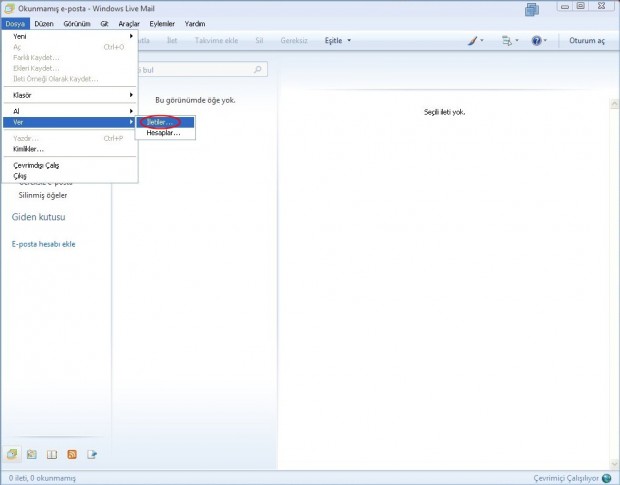Viewport: 620px width, 485px height.
Task: Open the Contacts book icon
Action: click(52, 455)
